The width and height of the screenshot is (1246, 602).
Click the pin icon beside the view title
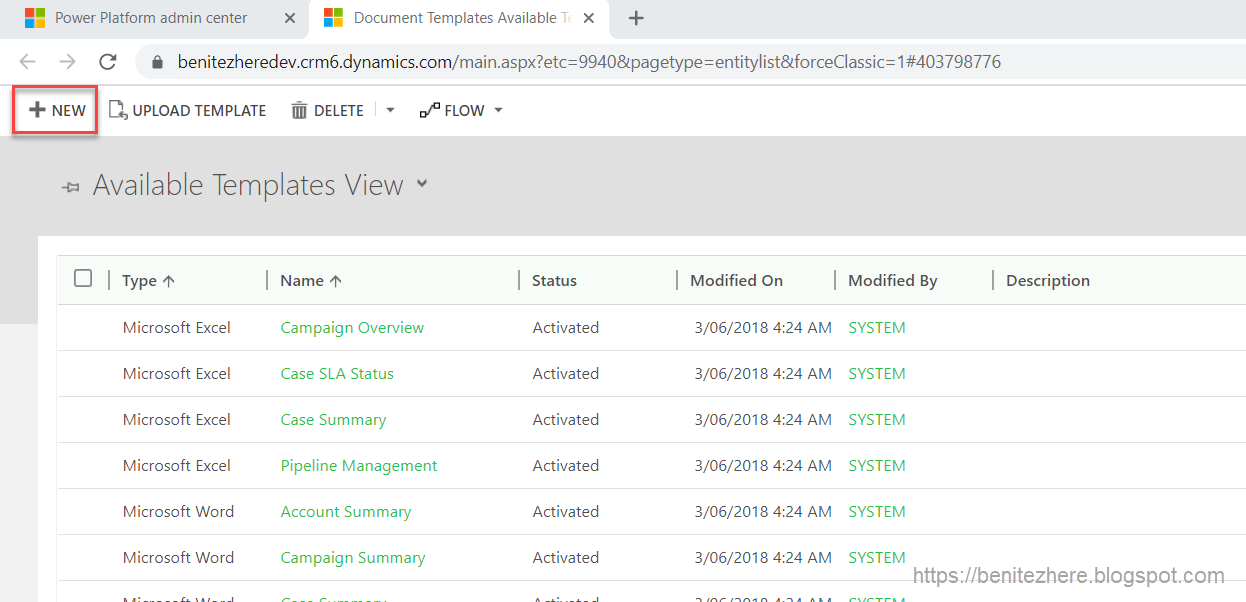point(70,187)
